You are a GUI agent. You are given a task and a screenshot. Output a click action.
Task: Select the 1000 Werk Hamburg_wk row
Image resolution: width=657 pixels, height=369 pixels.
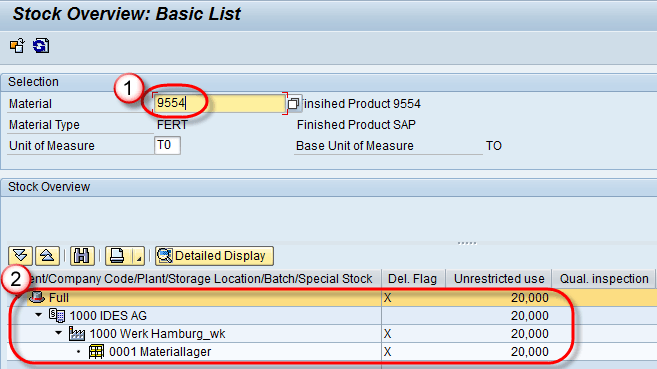[332, 333]
